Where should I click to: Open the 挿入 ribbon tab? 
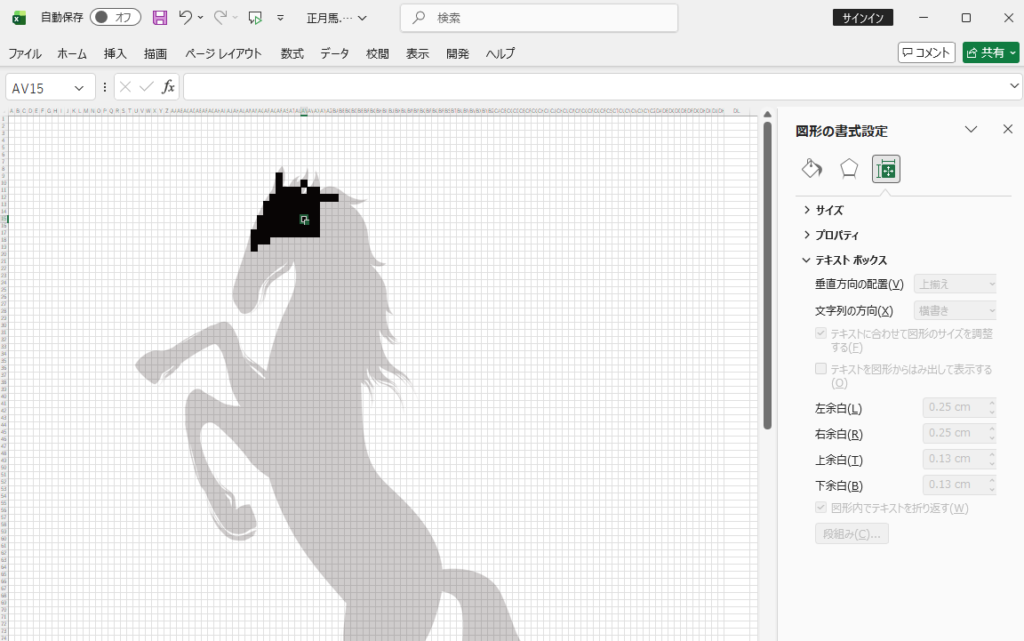click(x=115, y=54)
